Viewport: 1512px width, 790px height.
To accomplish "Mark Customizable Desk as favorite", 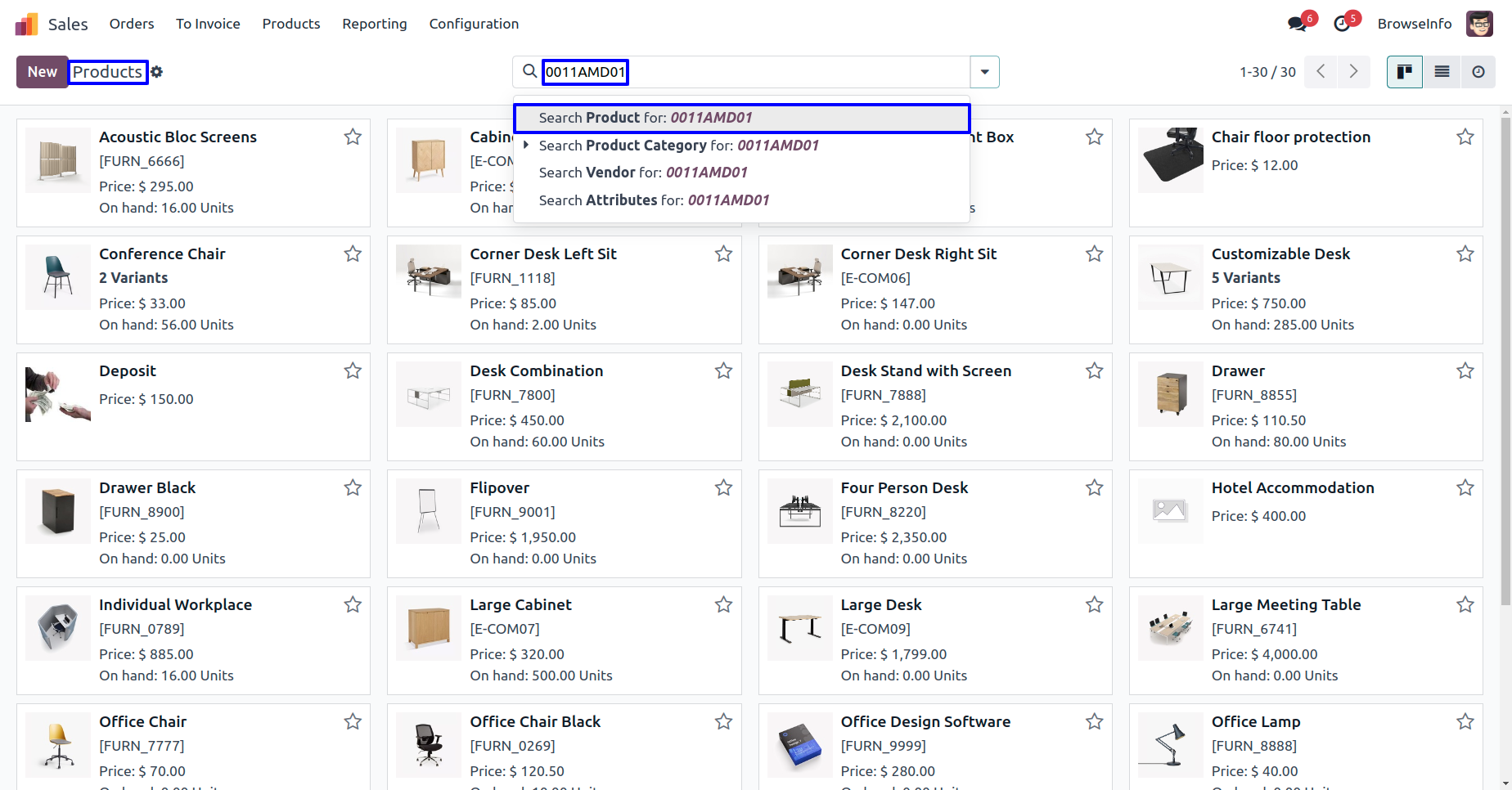I will tap(1465, 254).
